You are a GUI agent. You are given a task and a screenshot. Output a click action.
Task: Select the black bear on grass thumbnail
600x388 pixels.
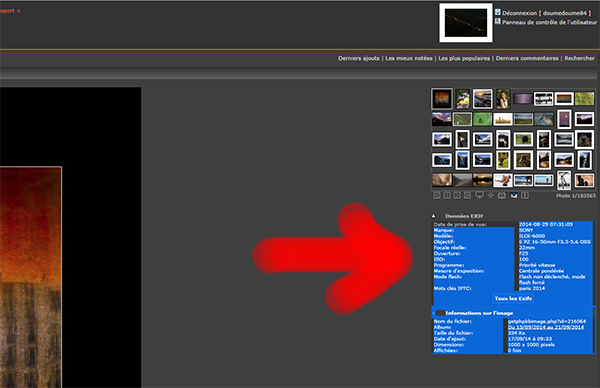pyautogui.click(x=523, y=140)
